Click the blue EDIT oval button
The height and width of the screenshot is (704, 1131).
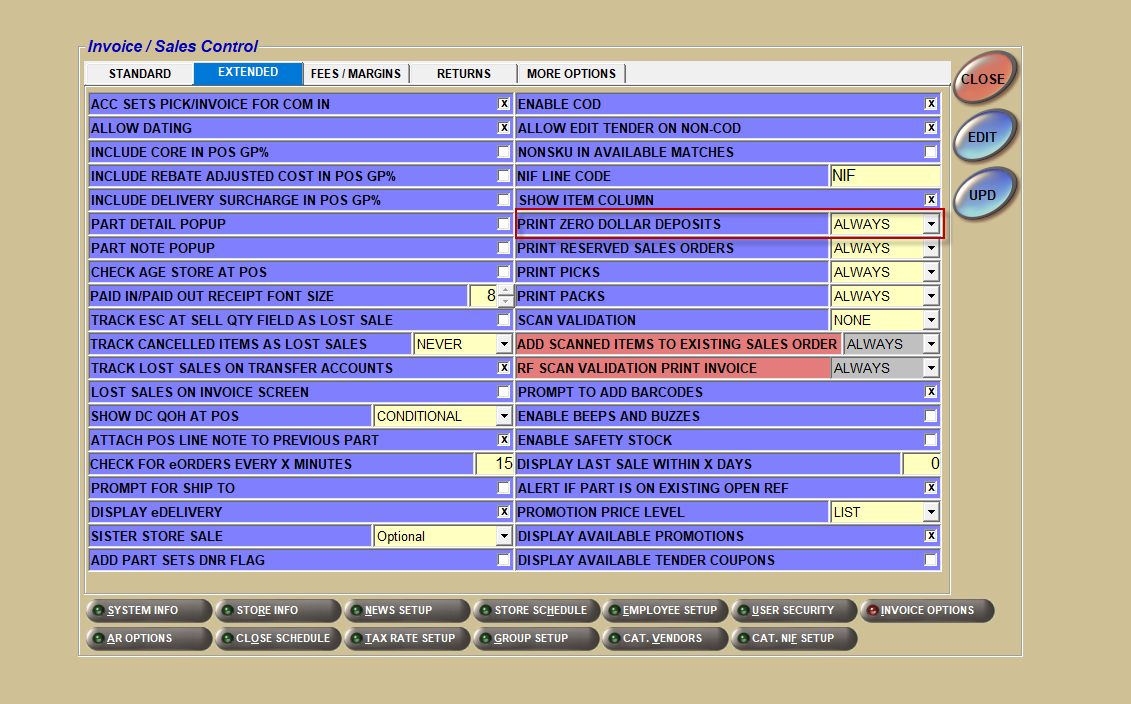click(984, 137)
